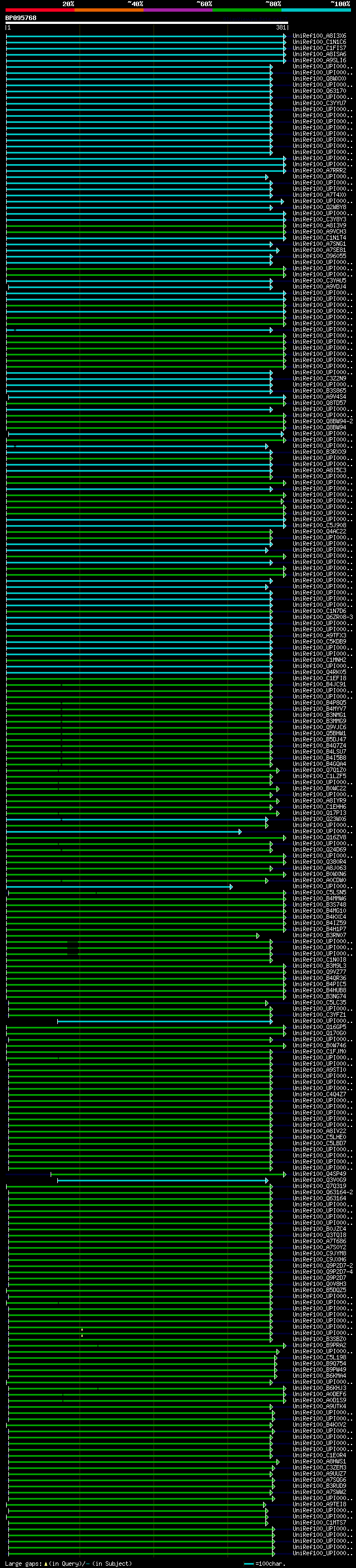Select the UniRef100_A7SNG1 label
Screen dimensions: 356x1568
click(319, 244)
